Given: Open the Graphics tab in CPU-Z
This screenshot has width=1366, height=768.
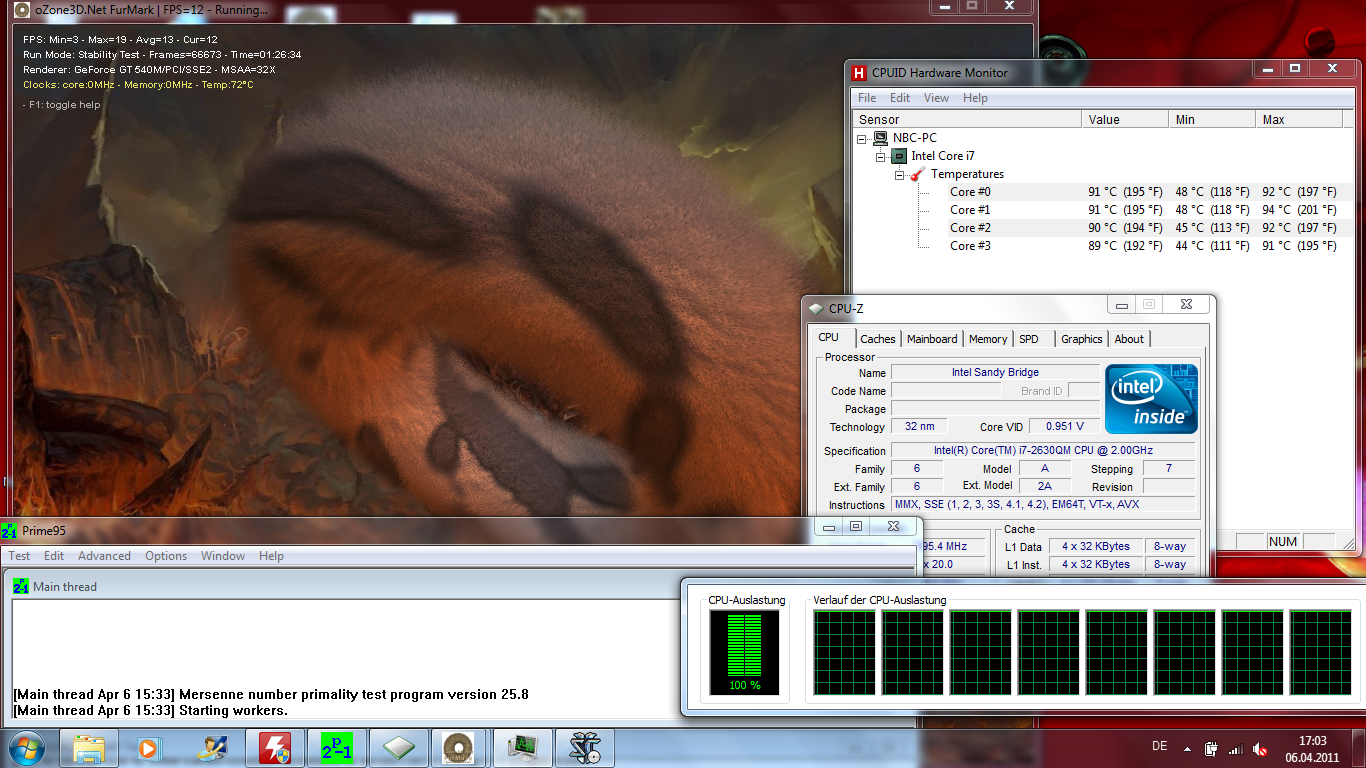Looking at the screenshot, I should click(1081, 339).
